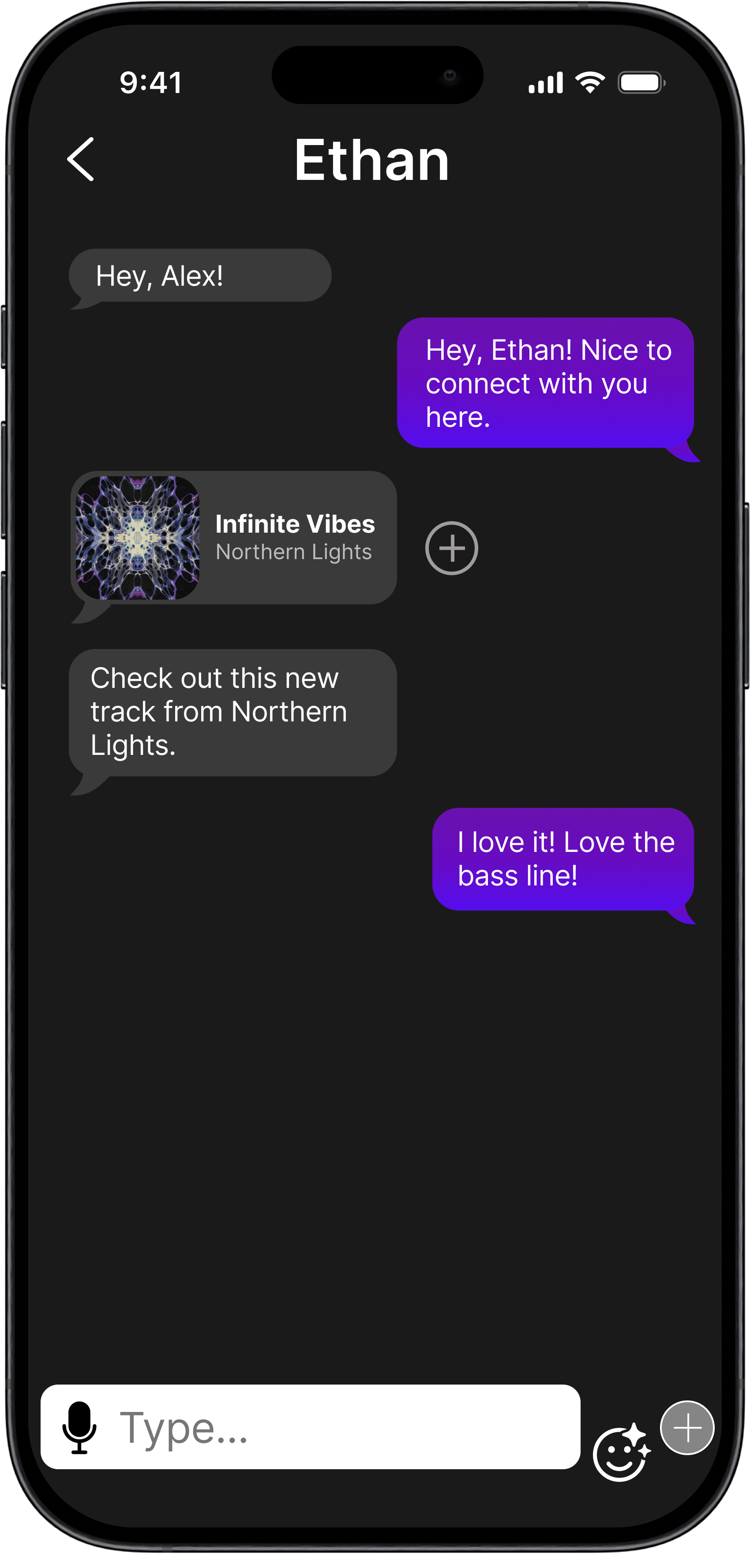This screenshot has width=750, height=1568.
Task: Open the Ethan contact title
Action: click(371, 160)
